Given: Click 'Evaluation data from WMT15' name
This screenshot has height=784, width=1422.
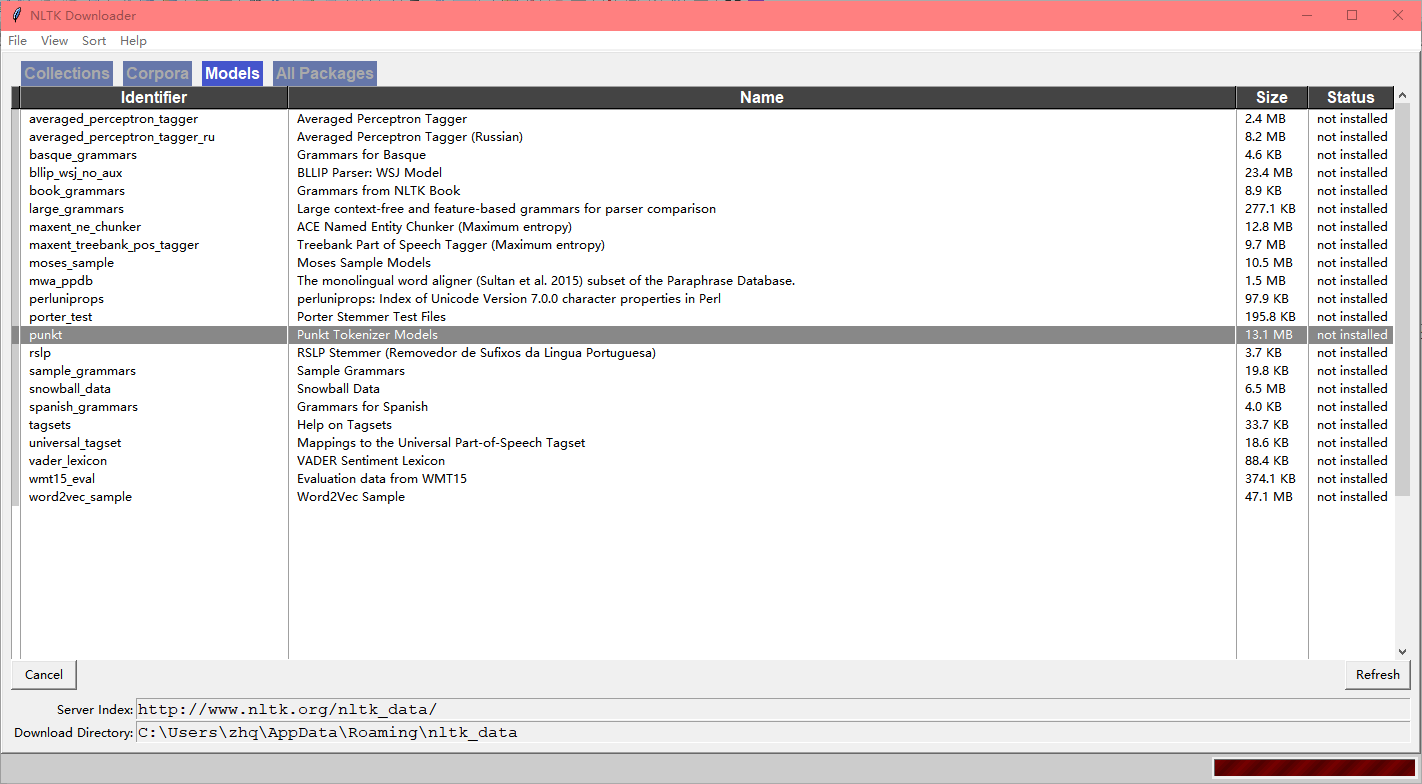Looking at the screenshot, I should pos(382,479).
